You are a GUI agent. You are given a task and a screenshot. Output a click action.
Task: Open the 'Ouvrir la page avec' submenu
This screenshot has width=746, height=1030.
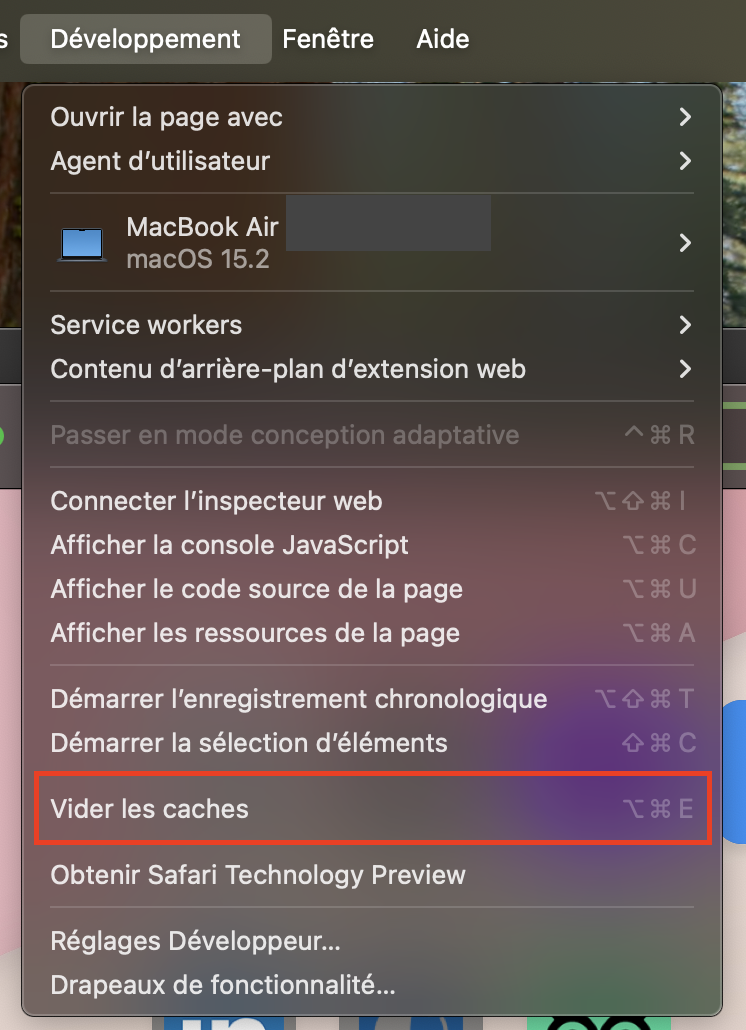(166, 117)
